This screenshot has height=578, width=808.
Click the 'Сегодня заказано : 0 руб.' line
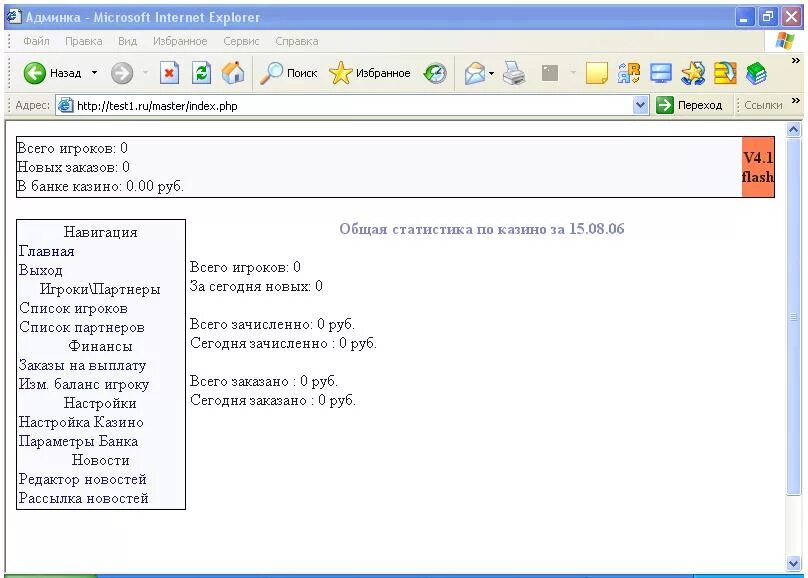273,400
